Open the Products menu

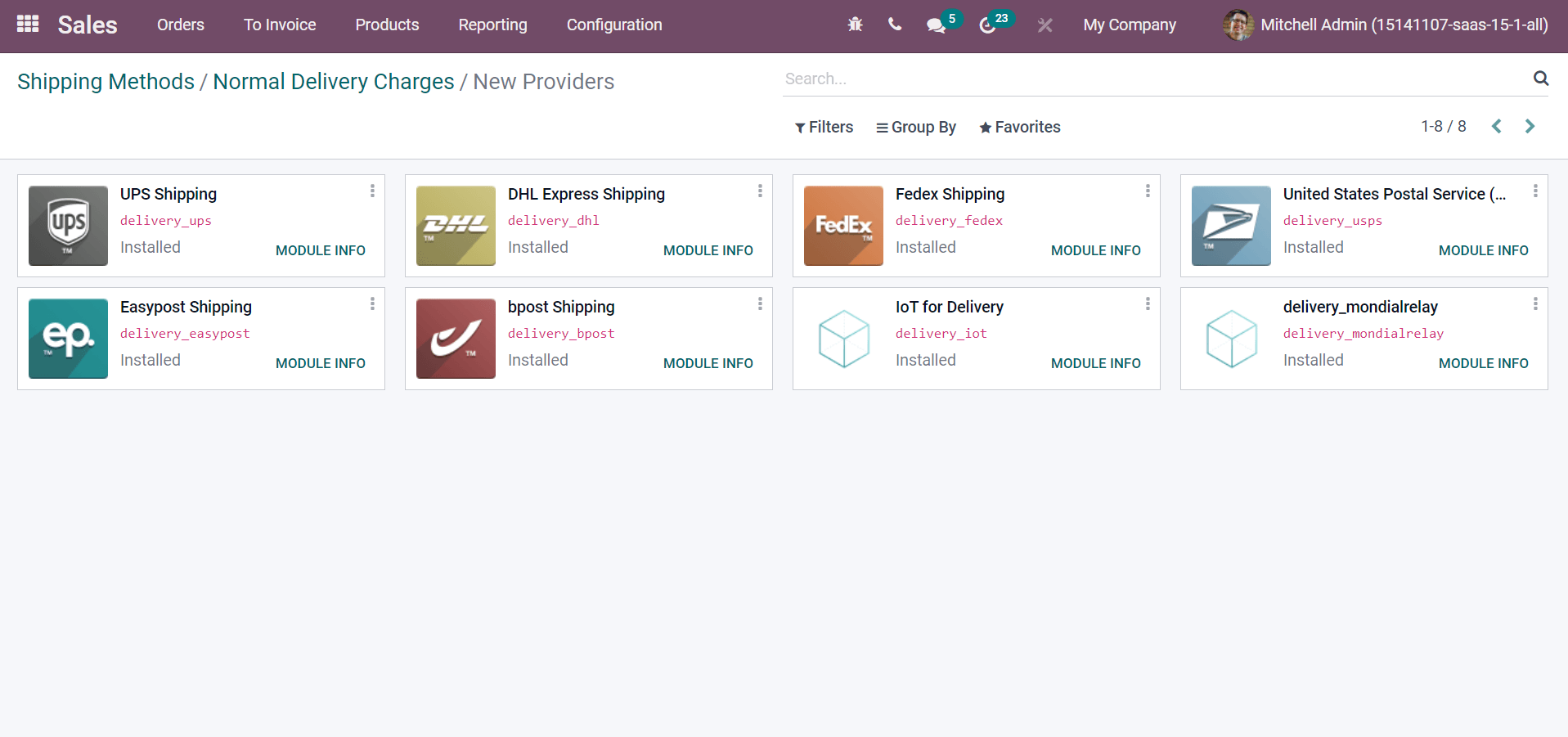click(x=387, y=25)
